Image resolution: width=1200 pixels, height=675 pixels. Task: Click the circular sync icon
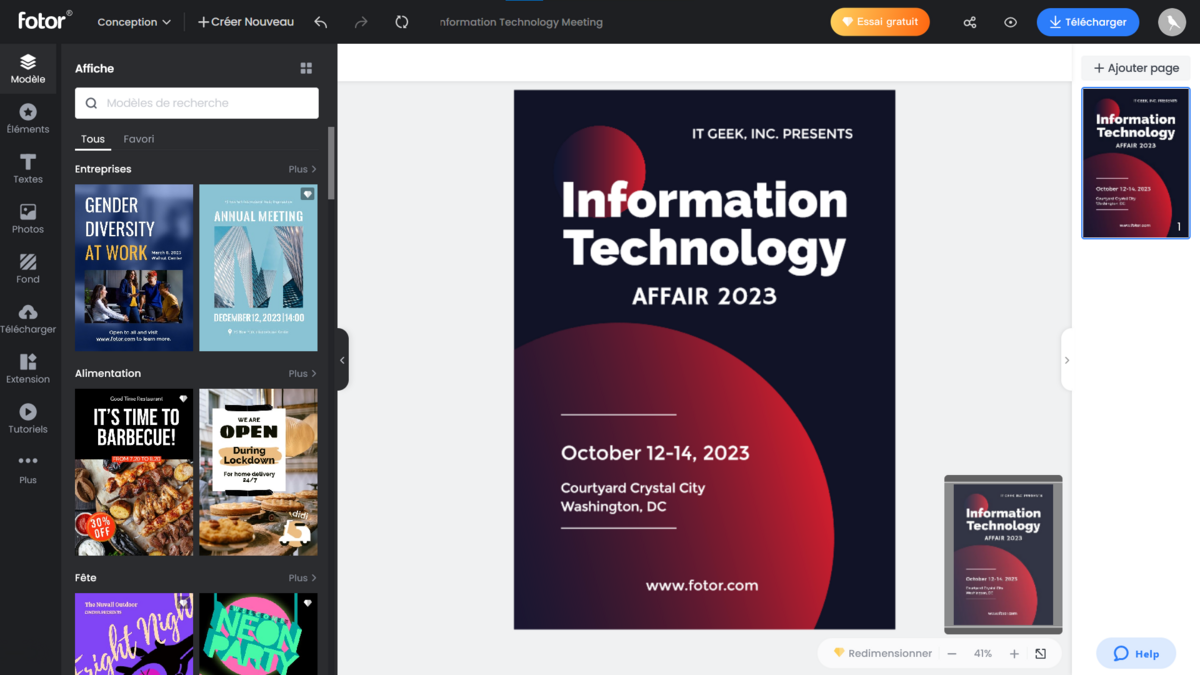[402, 22]
